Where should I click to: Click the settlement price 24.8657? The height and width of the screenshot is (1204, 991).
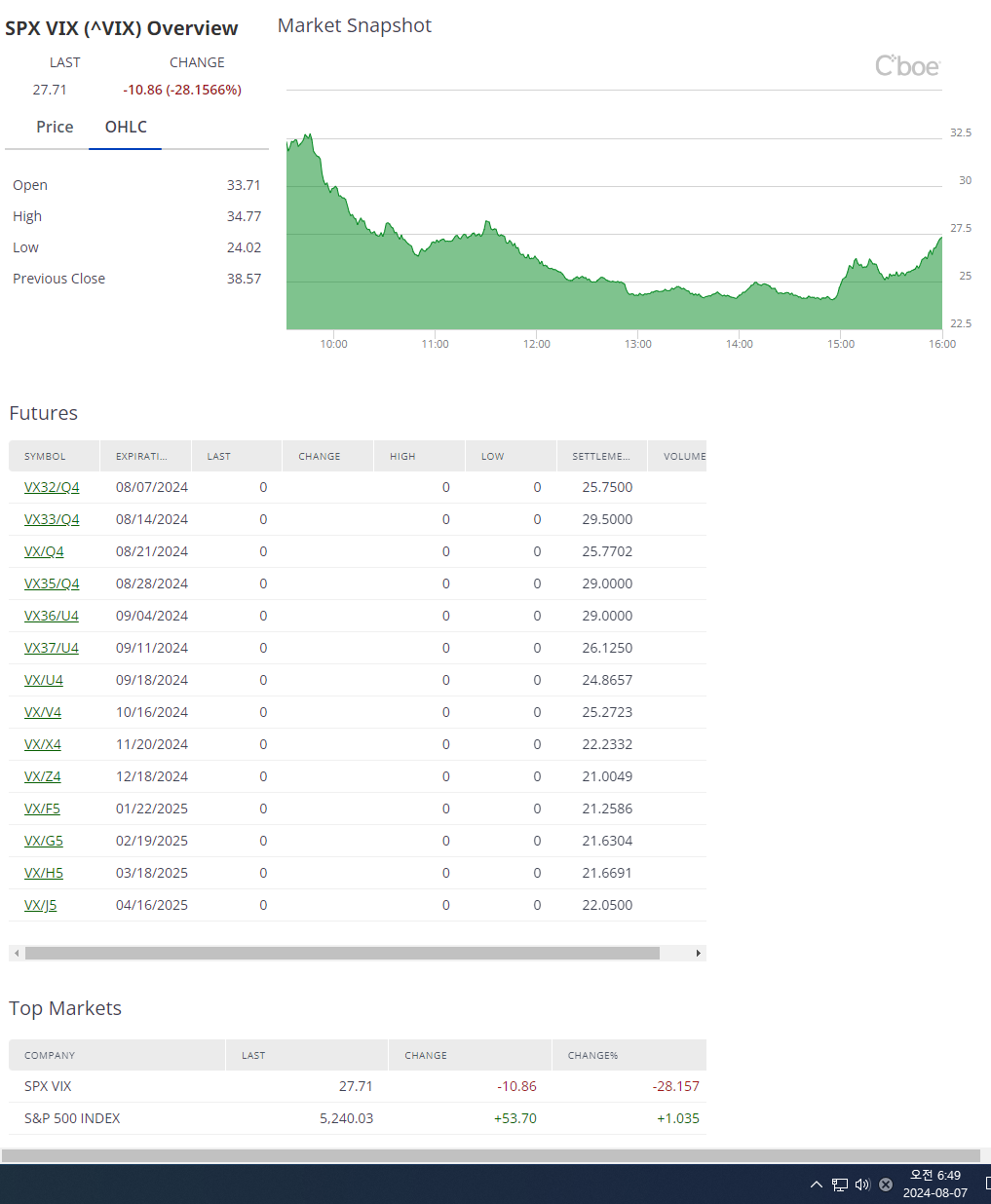(x=607, y=680)
